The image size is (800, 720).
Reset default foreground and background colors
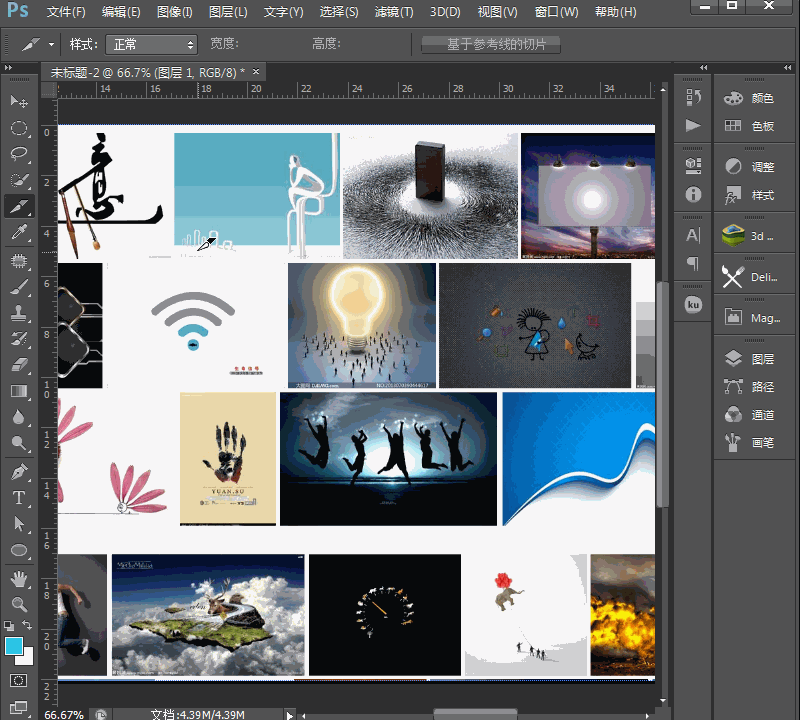click(9, 626)
